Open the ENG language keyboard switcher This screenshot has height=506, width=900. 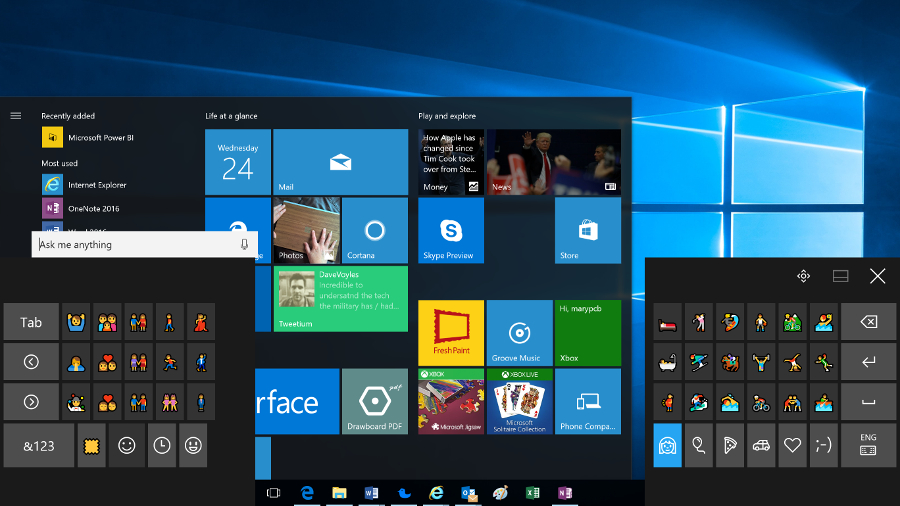(x=868, y=445)
